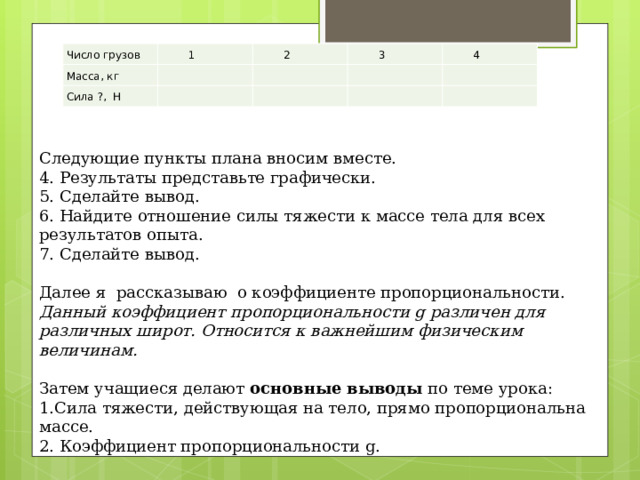
Task: Select the column header cell '2'
Action: tap(300, 55)
